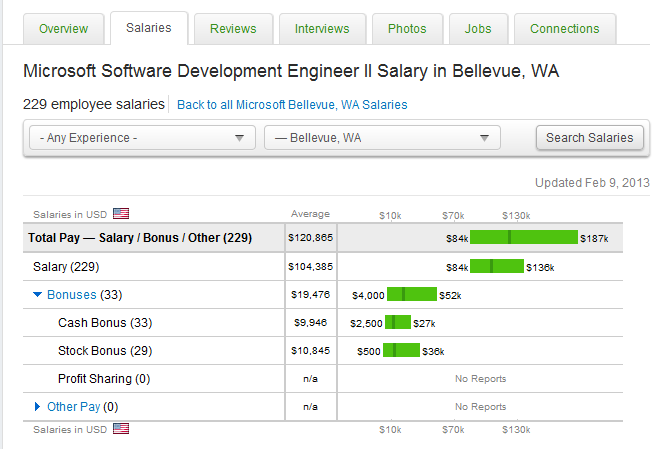Image resolution: width=663 pixels, height=449 pixels.
Task: Click the $10,845 stock bonus average
Action: point(311,350)
